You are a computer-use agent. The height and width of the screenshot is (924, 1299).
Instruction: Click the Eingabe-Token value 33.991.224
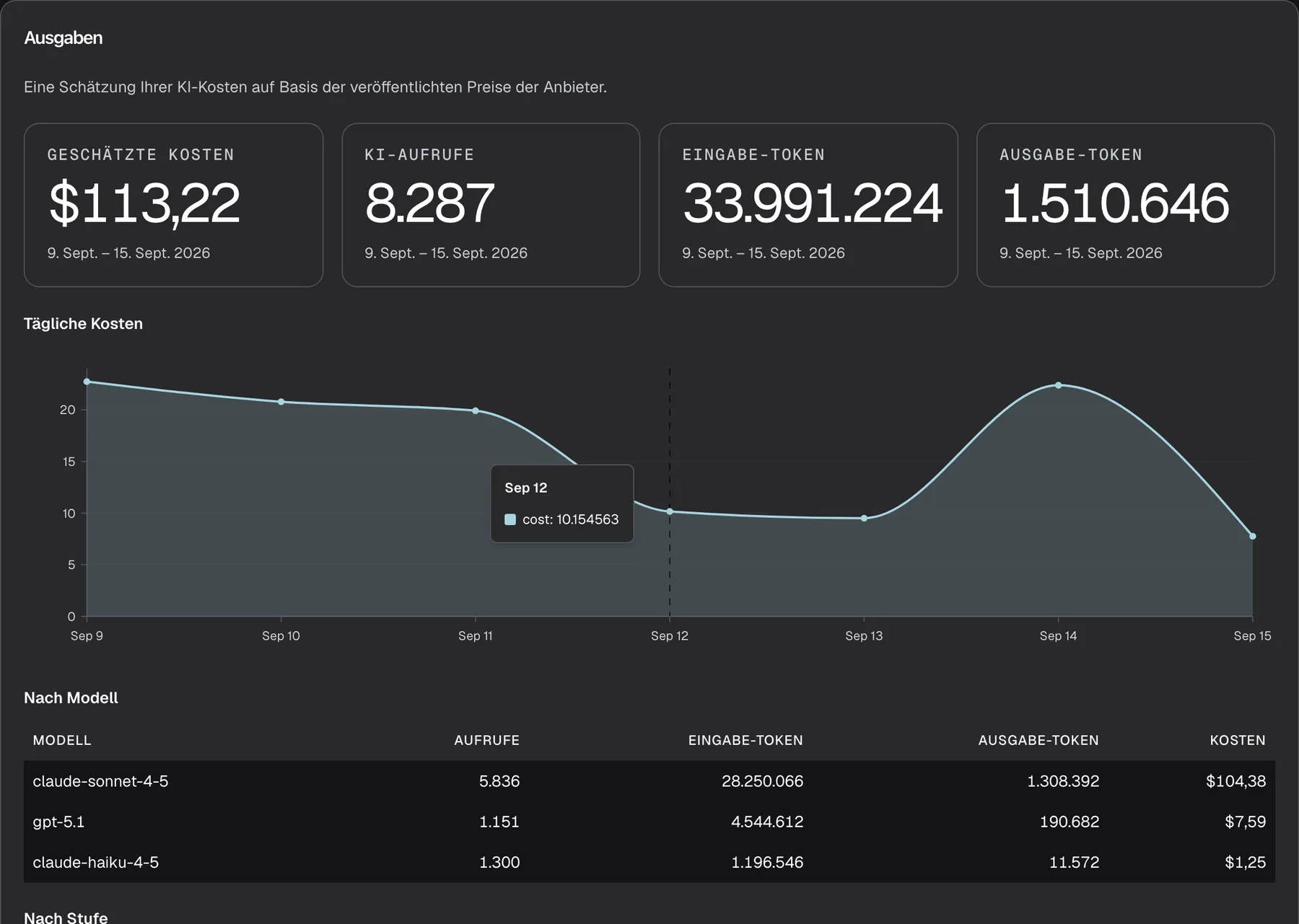click(813, 203)
